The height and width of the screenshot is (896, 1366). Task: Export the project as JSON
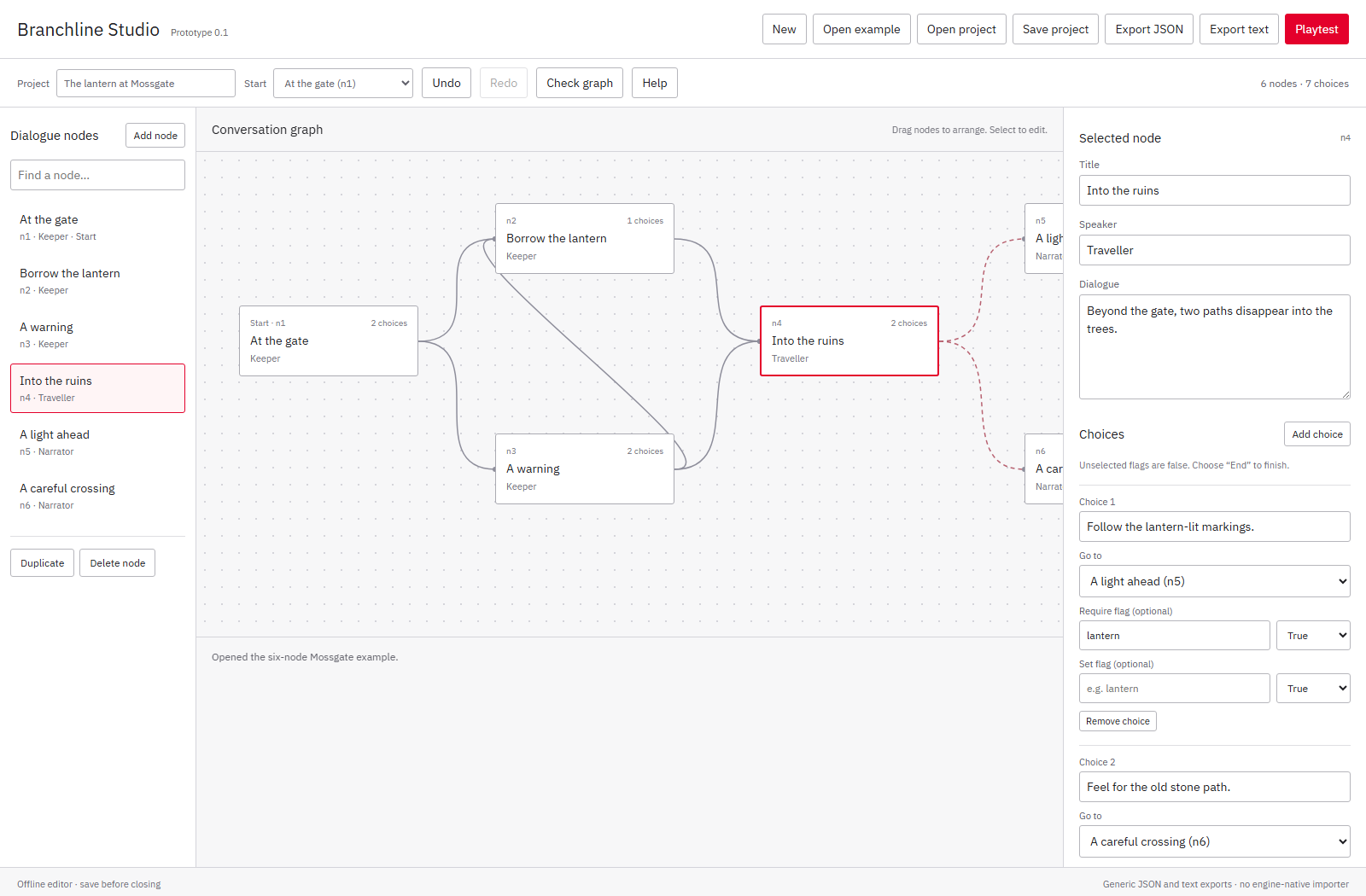[x=1149, y=29]
